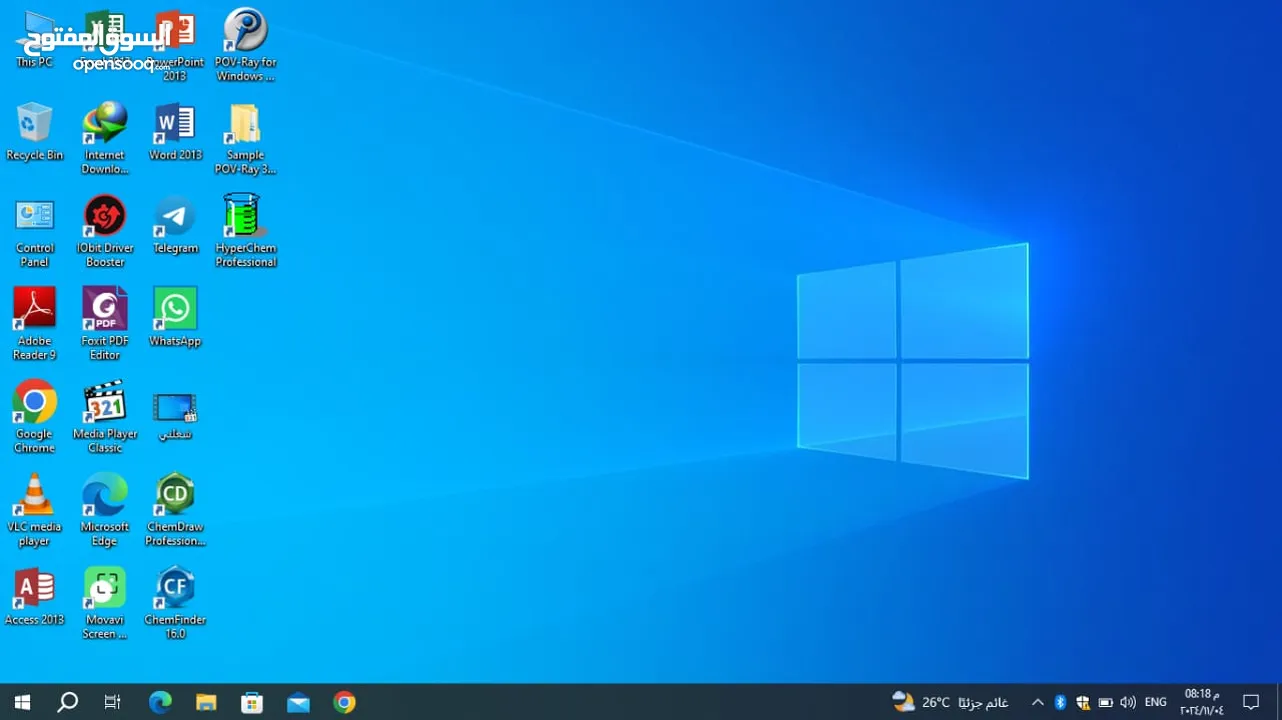Launch Movavi Screen Recorder shortcut

click(x=105, y=603)
